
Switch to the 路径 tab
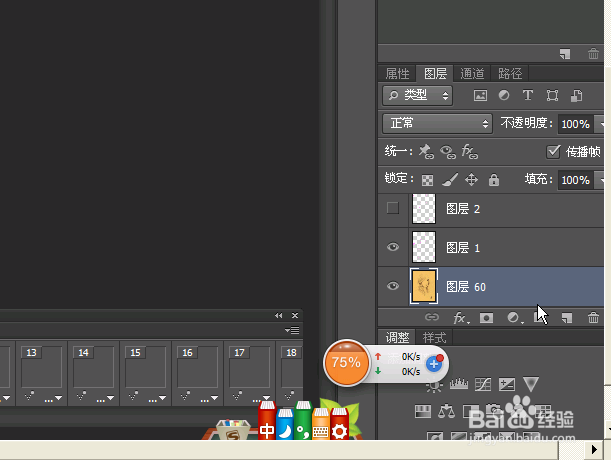pyautogui.click(x=509, y=74)
